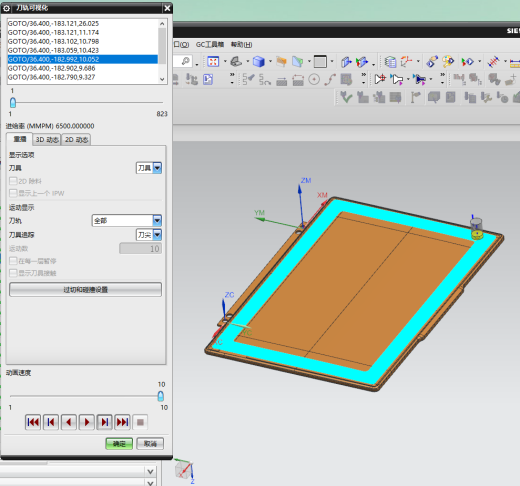Click the green 确定 button
The width and height of the screenshot is (520, 486).
[119, 444]
